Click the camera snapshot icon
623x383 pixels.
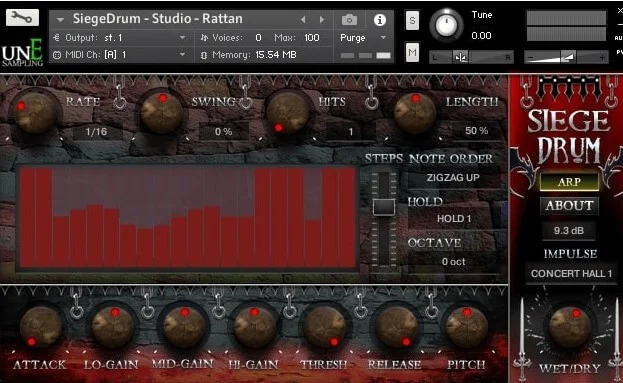[349, 19]
